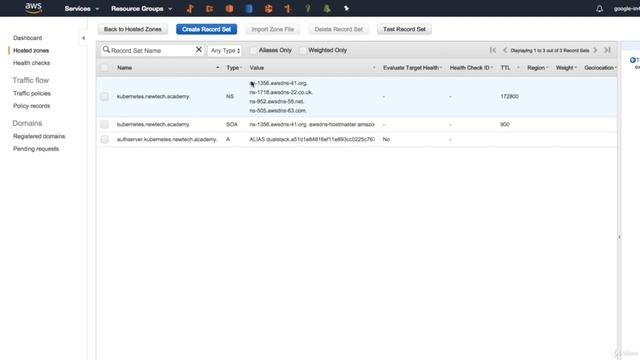Click the TTL value 900
This screenshot has height=360, width=640.
pyautogui.click(x=505, y=124)
